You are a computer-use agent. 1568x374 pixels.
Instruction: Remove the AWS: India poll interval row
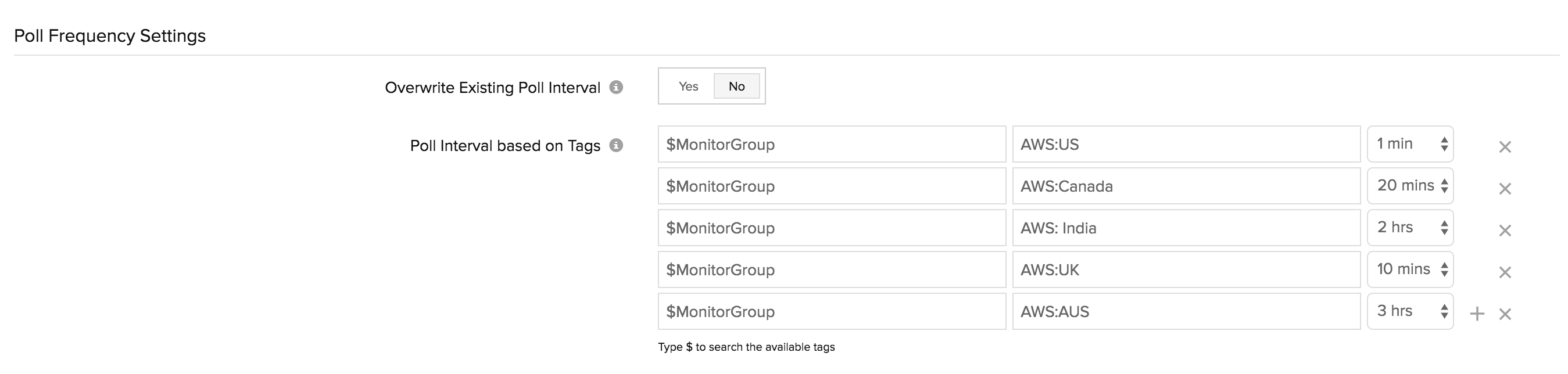tap(1505, 230)
